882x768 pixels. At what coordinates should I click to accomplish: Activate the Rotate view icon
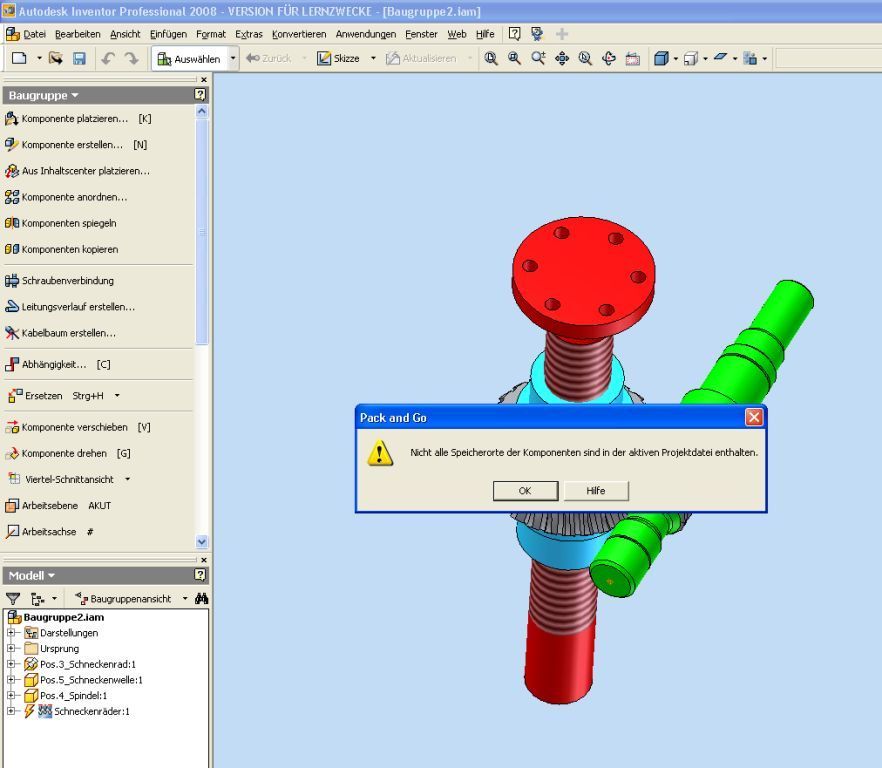(x=609, y=58)
